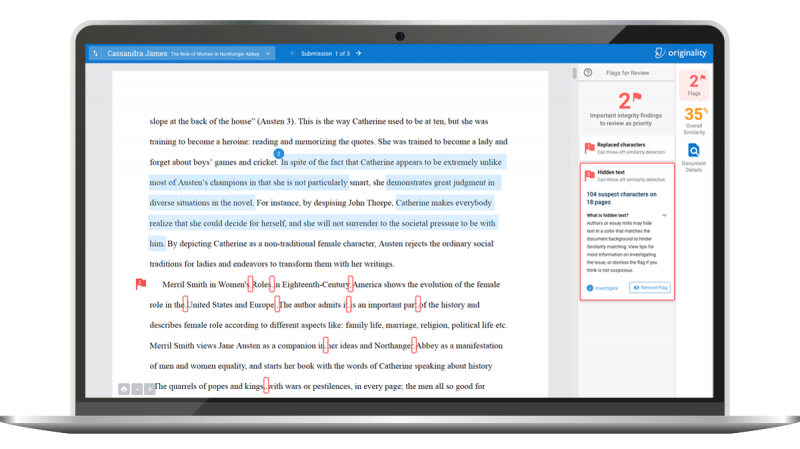Click the Investigate link
The image size is (800, 449).
(x=603, y=287)
